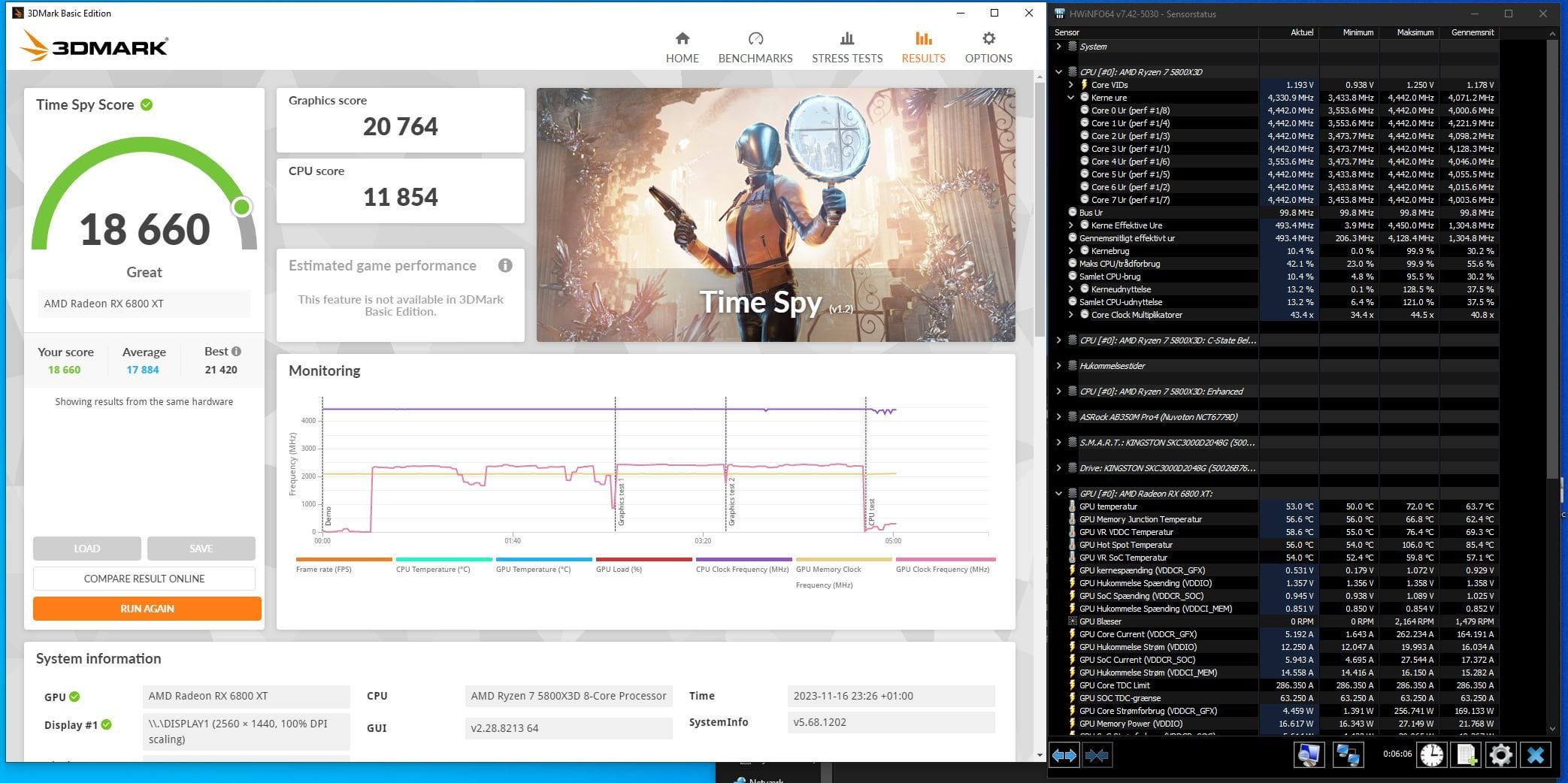Screen dimensions: 1568x783
Task: Click the 3DMark title bar app icon
Action: tap(18, 13)
